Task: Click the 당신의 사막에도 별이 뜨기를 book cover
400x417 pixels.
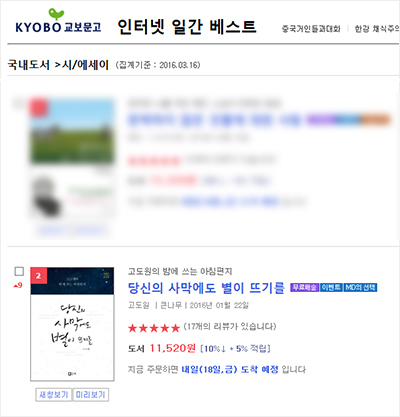Action: coord(72,324)
